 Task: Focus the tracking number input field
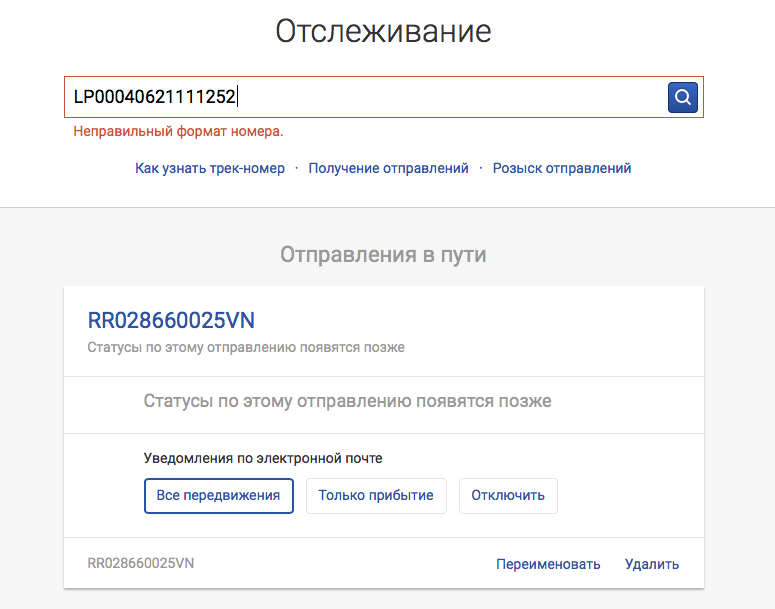tap(360, 97)
